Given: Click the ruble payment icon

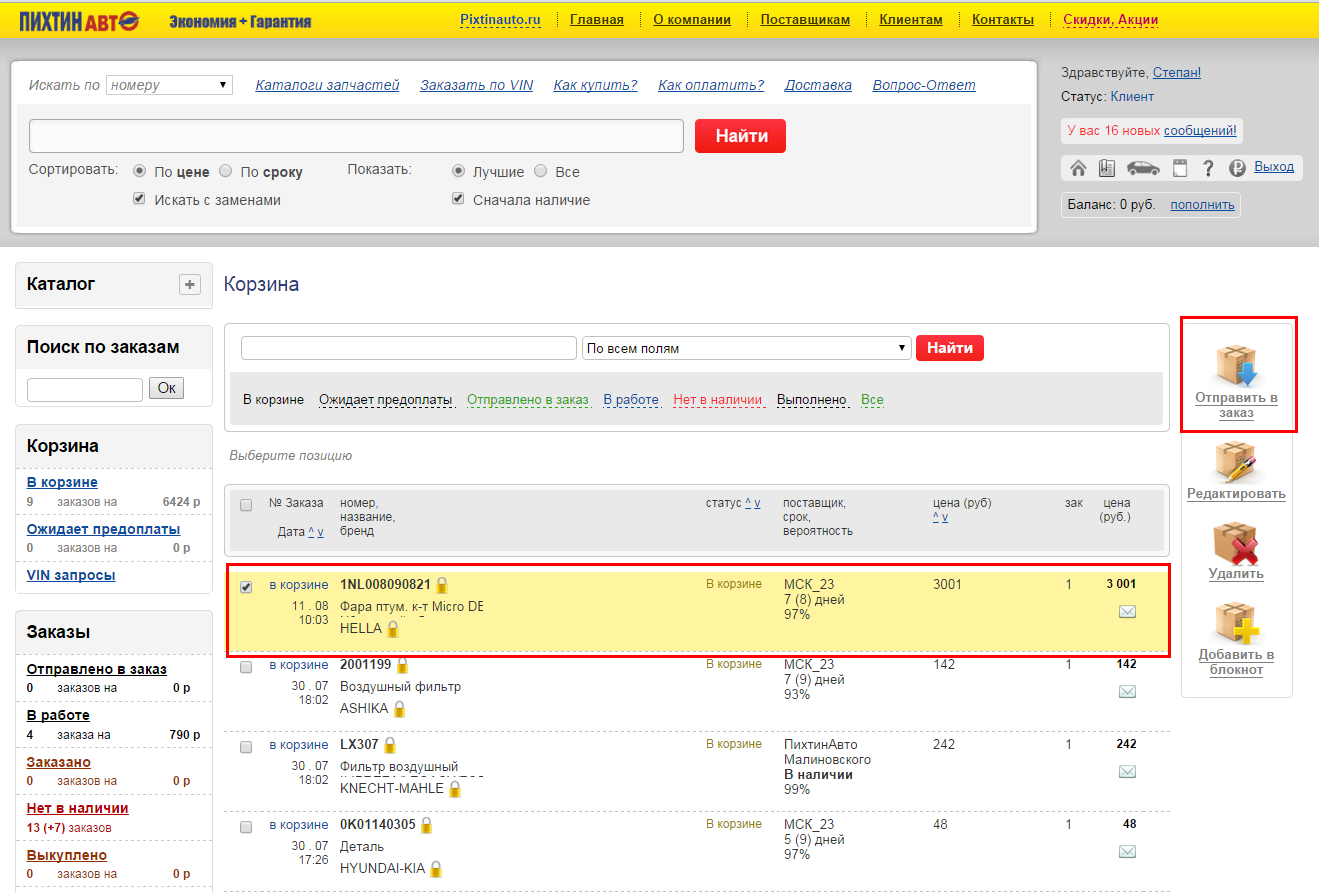Looking at the screenshot, I should tap(1237, 168).
